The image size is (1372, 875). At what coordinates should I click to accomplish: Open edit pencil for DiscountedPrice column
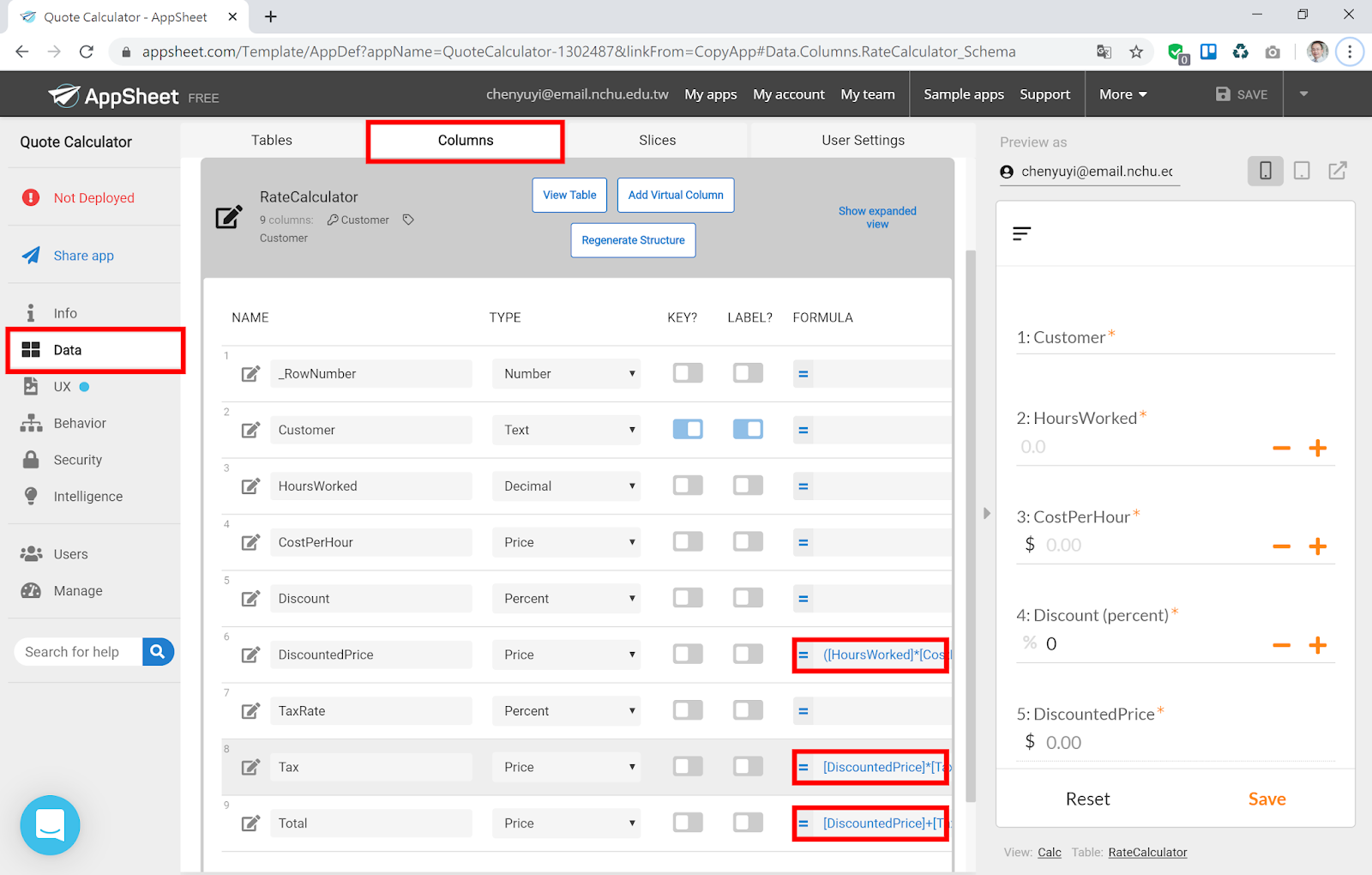click(250, 655)
